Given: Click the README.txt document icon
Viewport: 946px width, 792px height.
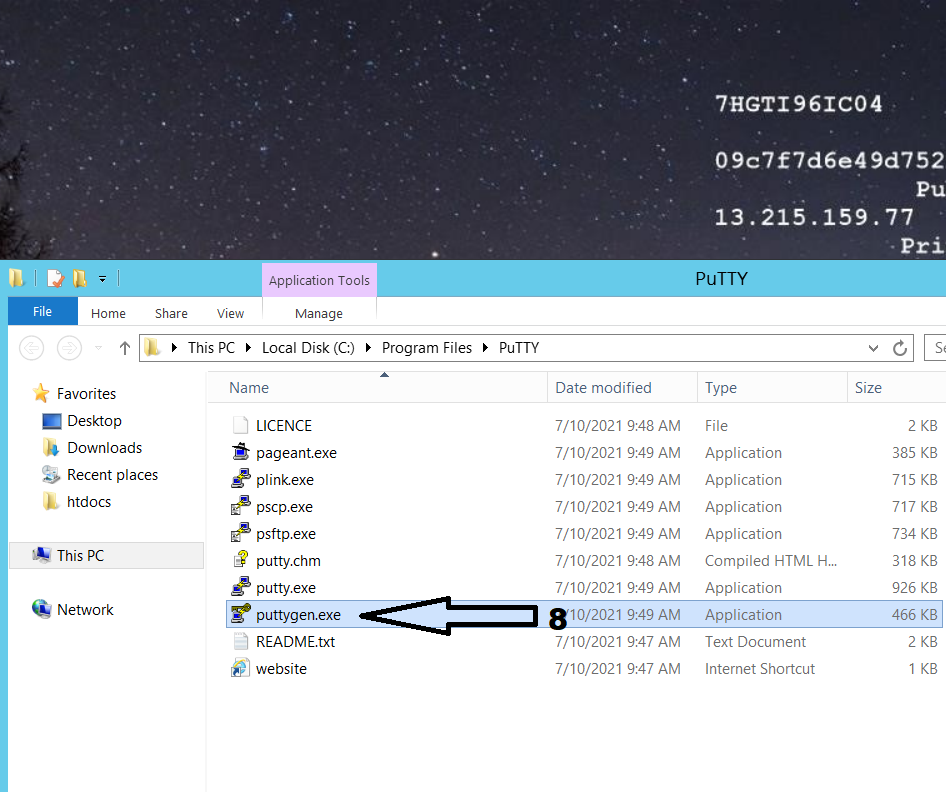Looking at the screenshot, I should point(241,641).
